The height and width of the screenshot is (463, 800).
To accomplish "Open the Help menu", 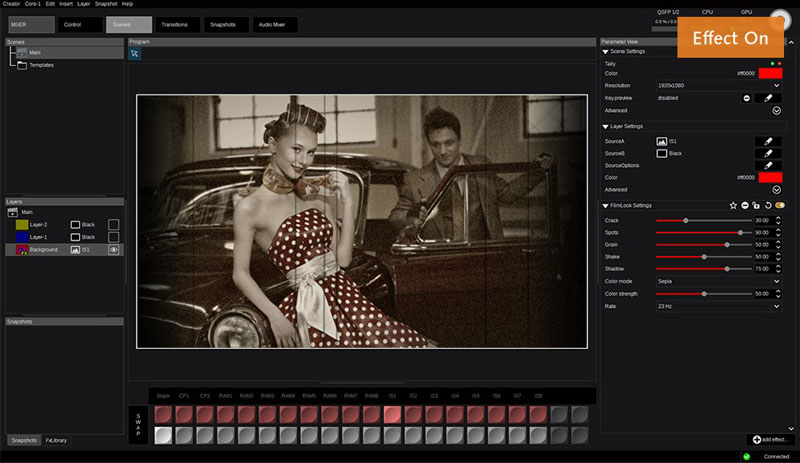I will point(127,4).
